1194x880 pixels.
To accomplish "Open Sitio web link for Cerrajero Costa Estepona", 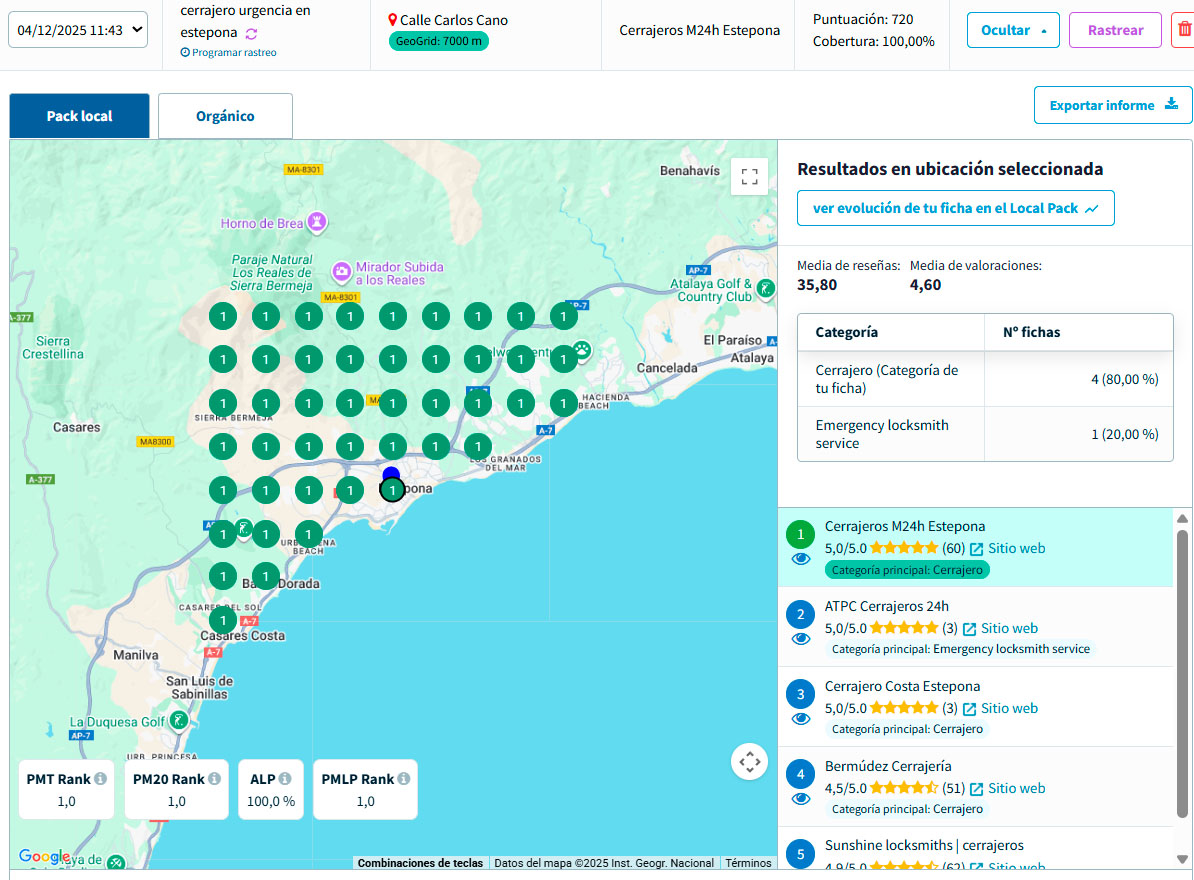I will coord(1000,708).
